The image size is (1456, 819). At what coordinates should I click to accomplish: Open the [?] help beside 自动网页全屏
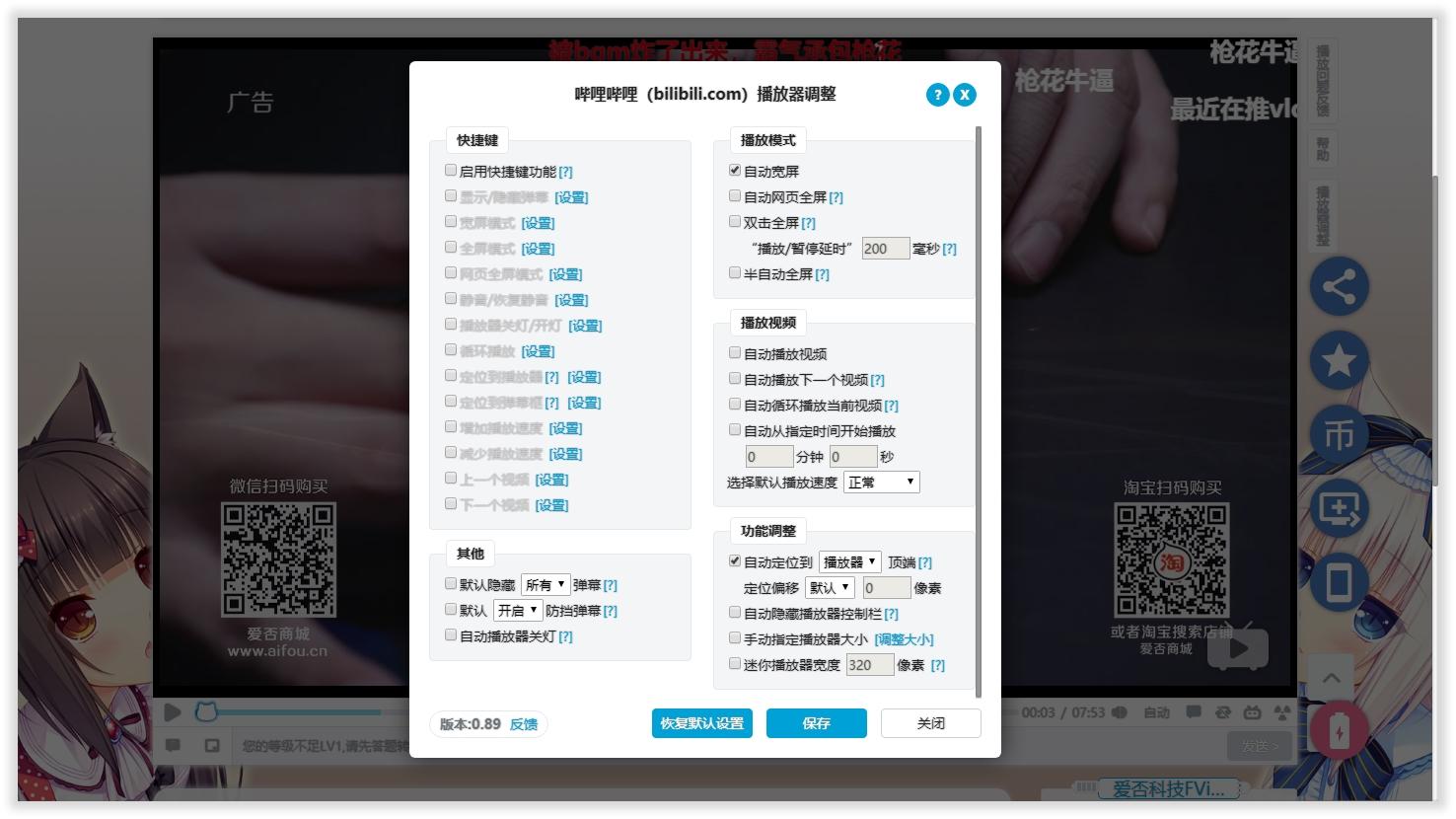(837, 197)
